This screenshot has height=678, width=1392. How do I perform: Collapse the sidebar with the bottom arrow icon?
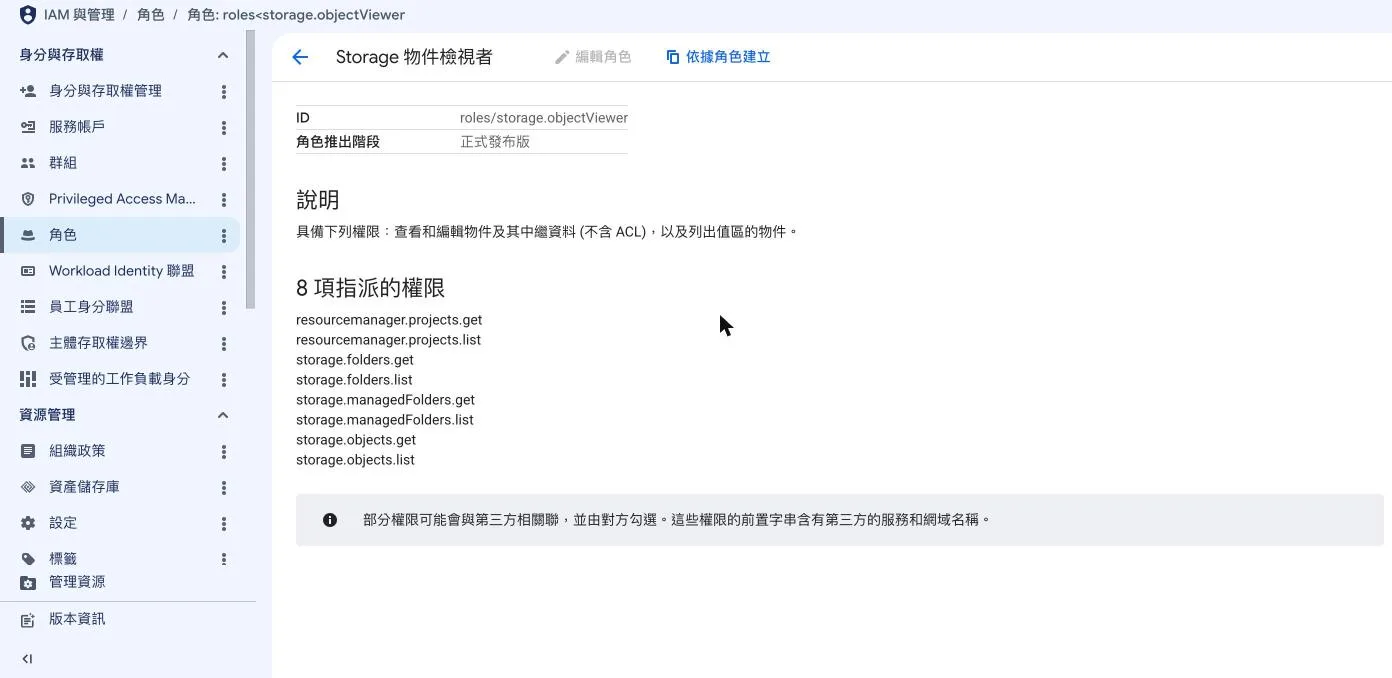pyautogui.click(x=27, y=658)
